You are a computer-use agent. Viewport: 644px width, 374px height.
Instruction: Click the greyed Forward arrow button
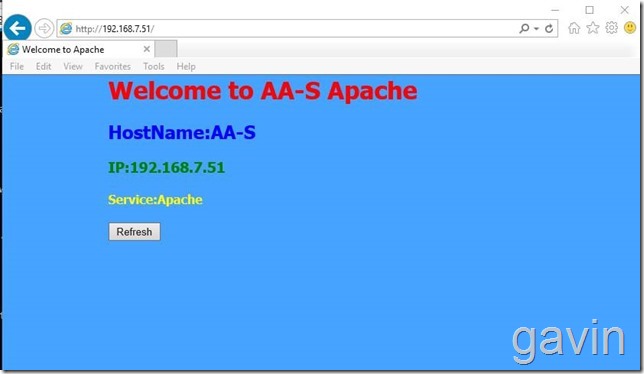[44, 28]
